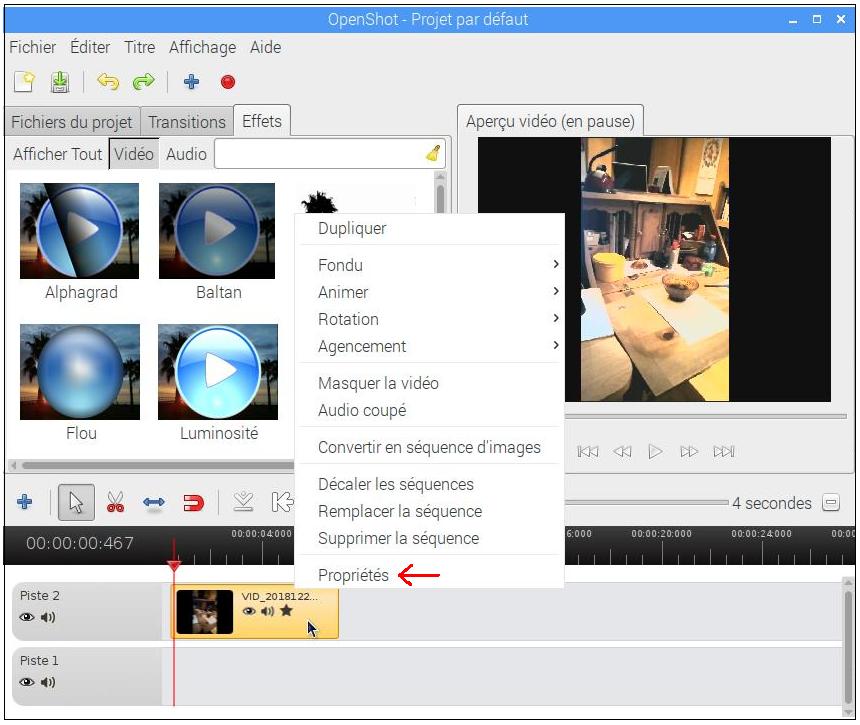Undo last action with yellow arrow

click(108, 82)
